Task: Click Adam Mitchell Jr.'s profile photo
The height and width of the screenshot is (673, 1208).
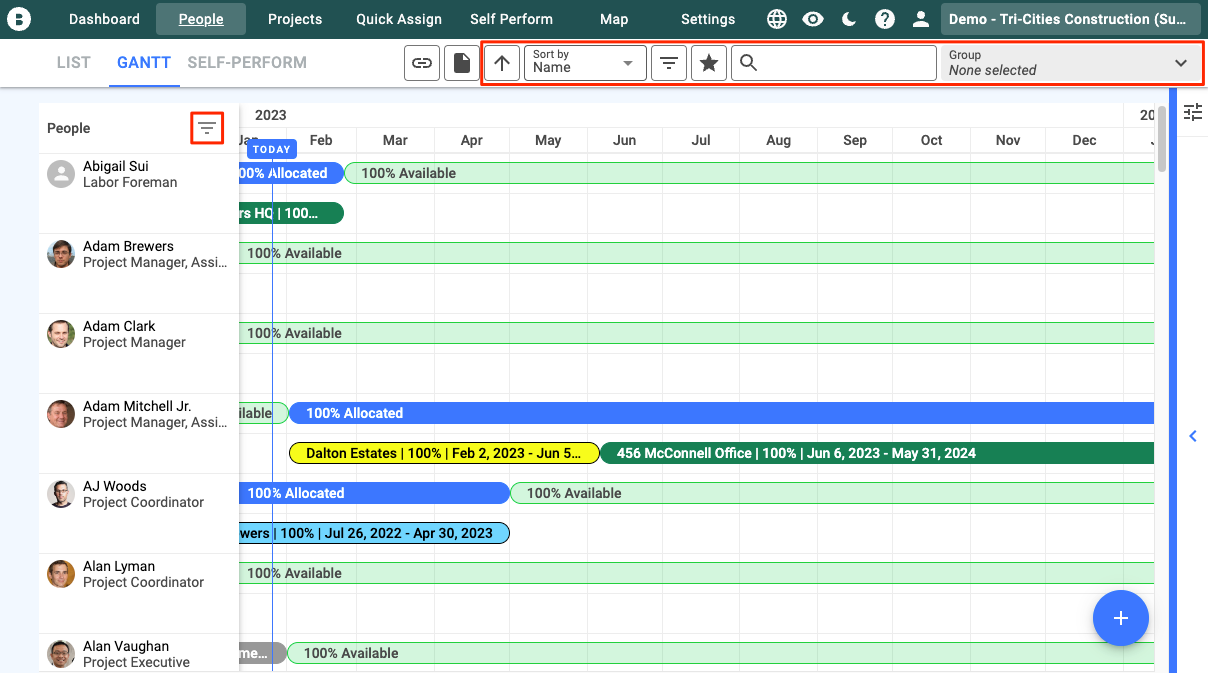Action: (61, 414)
